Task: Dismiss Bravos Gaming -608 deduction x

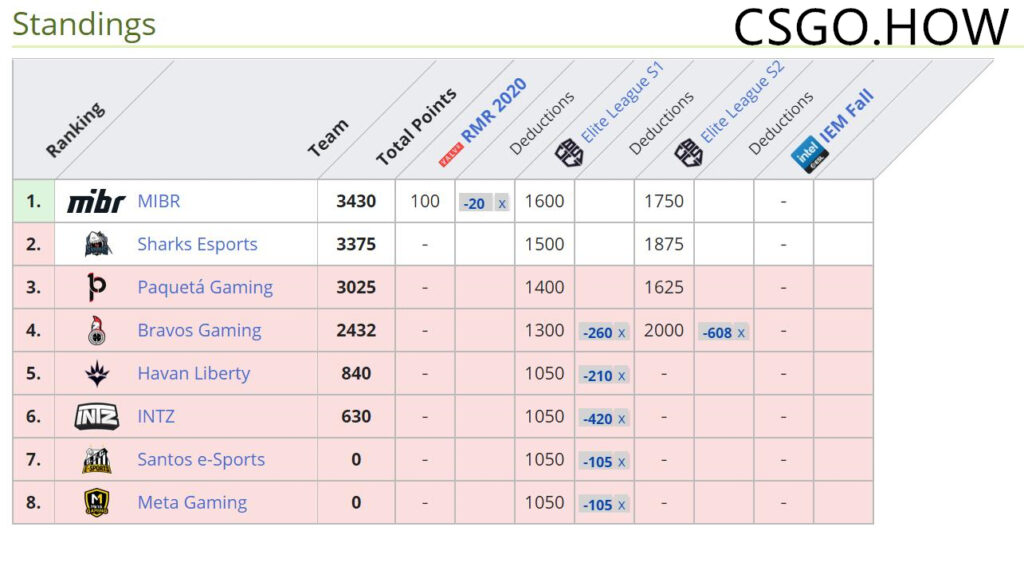Action: coord(741,333)
